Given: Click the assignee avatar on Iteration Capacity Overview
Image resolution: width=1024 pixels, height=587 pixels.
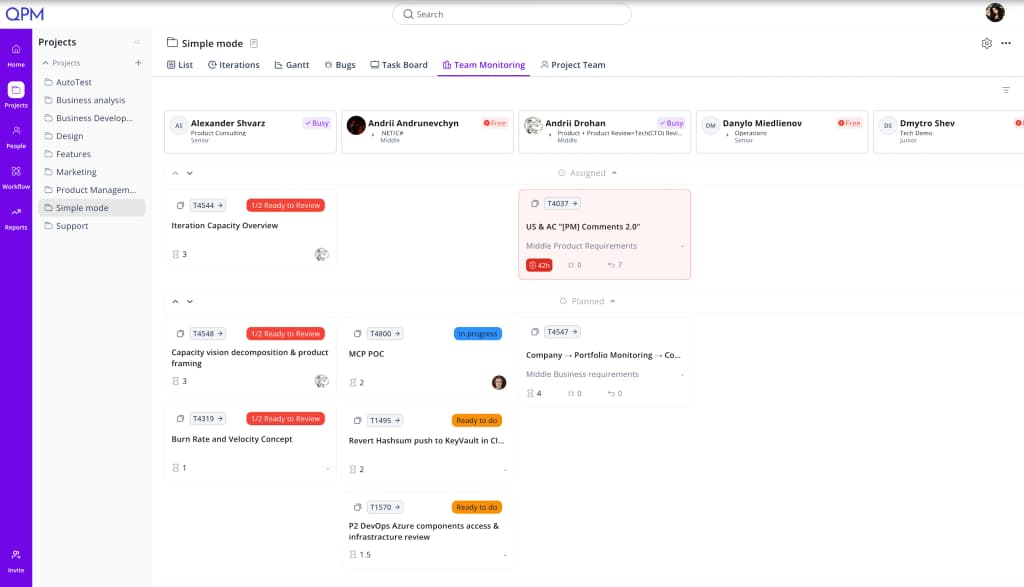Looking at the screenshot, I should [x=321, y=254].
